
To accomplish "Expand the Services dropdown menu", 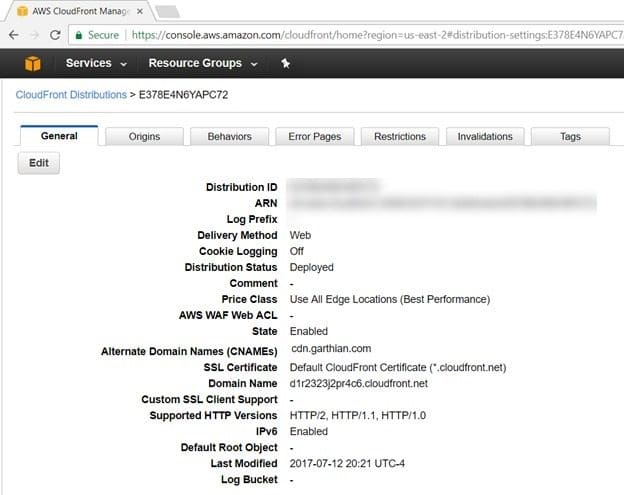I will click(96, 63).
